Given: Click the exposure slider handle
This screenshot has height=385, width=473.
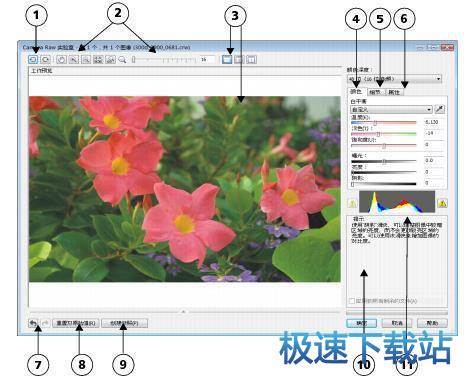Looking at the screenshot, I should pos(384,161).
